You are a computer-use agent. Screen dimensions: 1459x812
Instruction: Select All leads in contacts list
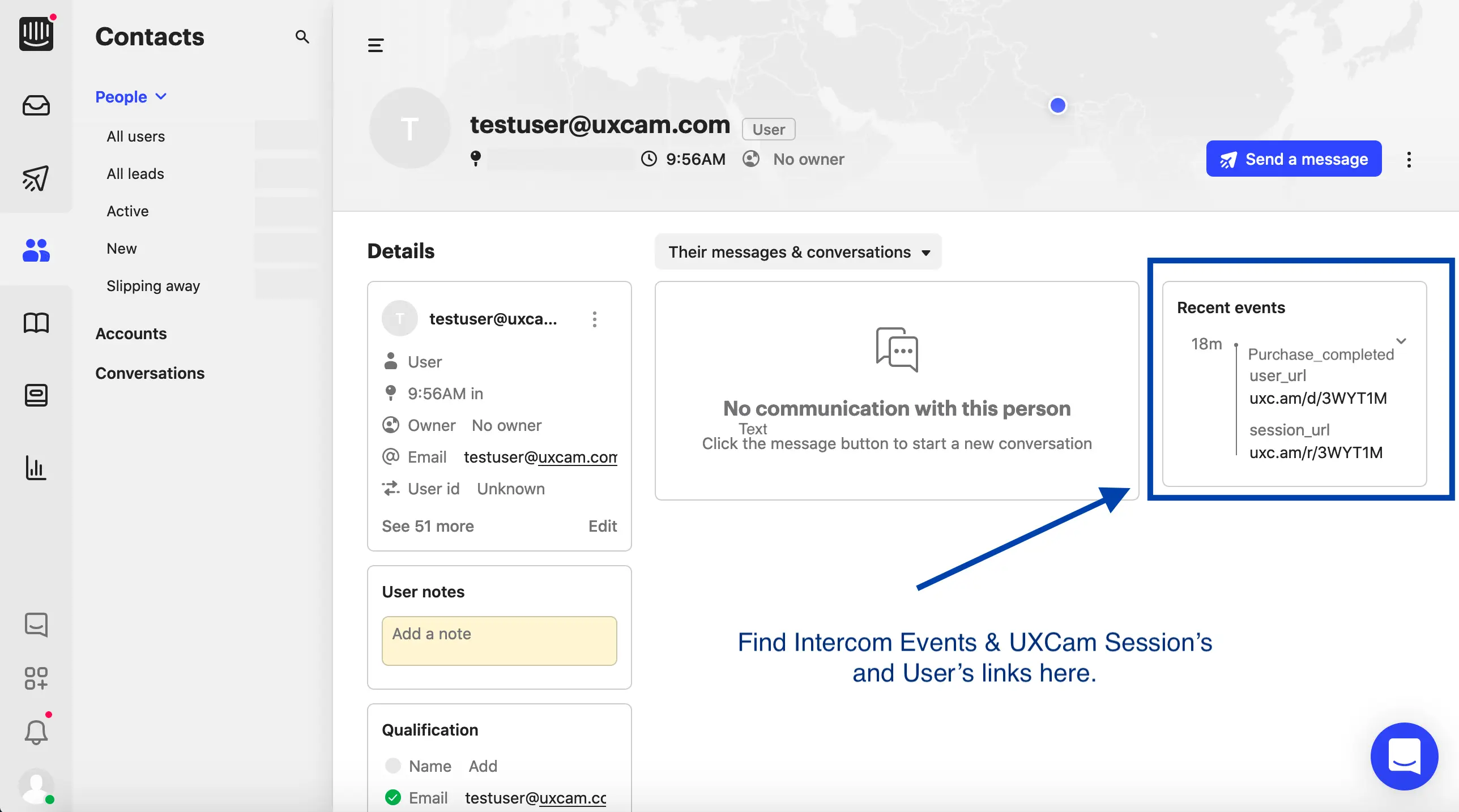tap(135, 174)
